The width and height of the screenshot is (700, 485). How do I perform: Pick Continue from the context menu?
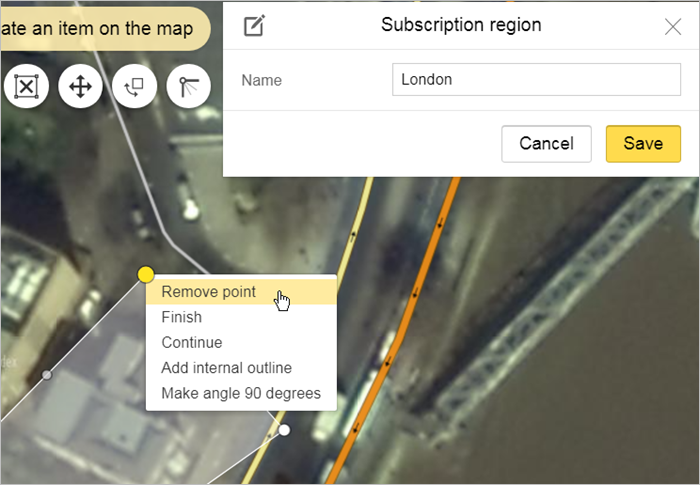pyautogui.click(x=191, y=342)
